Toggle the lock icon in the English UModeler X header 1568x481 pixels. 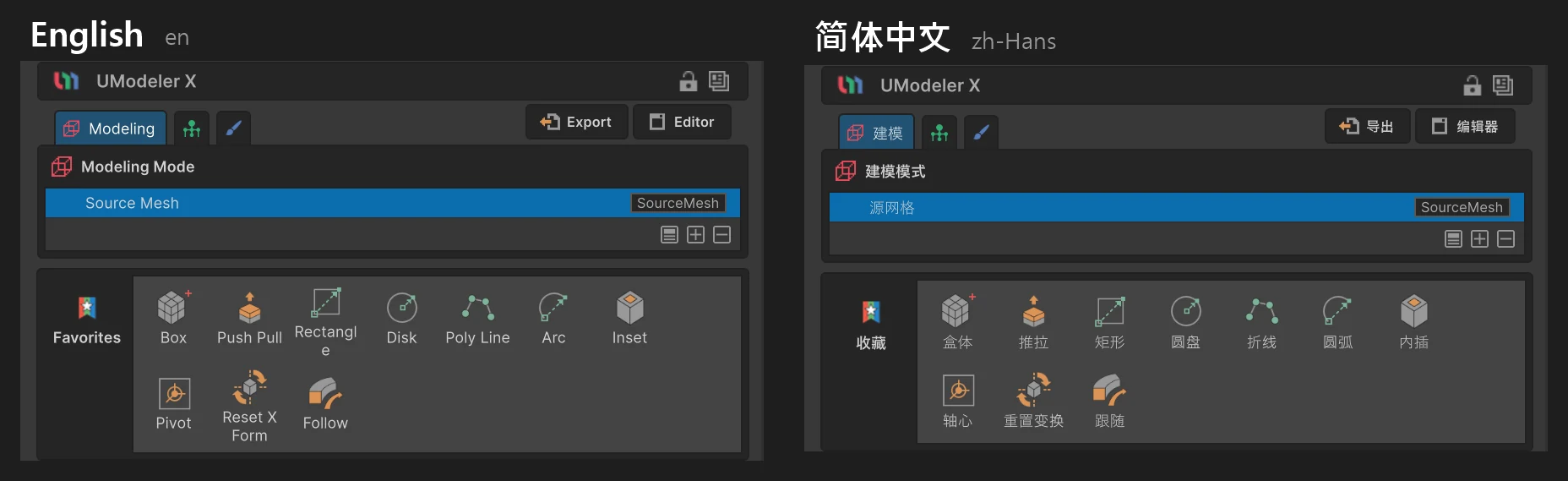[x=689, y=81]
